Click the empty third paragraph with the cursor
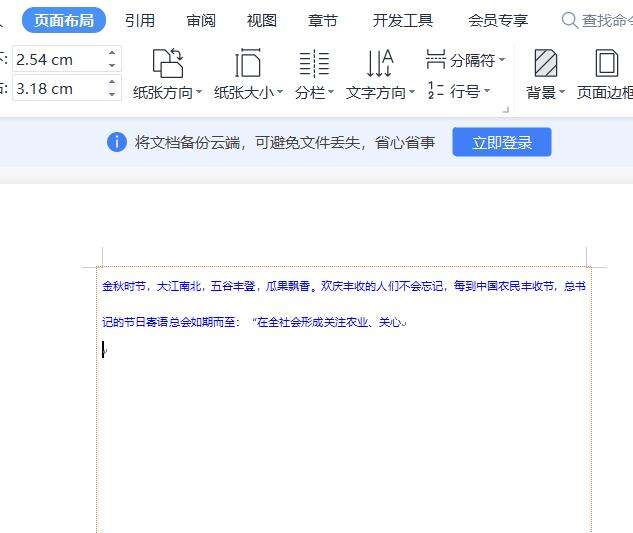 click(x=104, y=349)
